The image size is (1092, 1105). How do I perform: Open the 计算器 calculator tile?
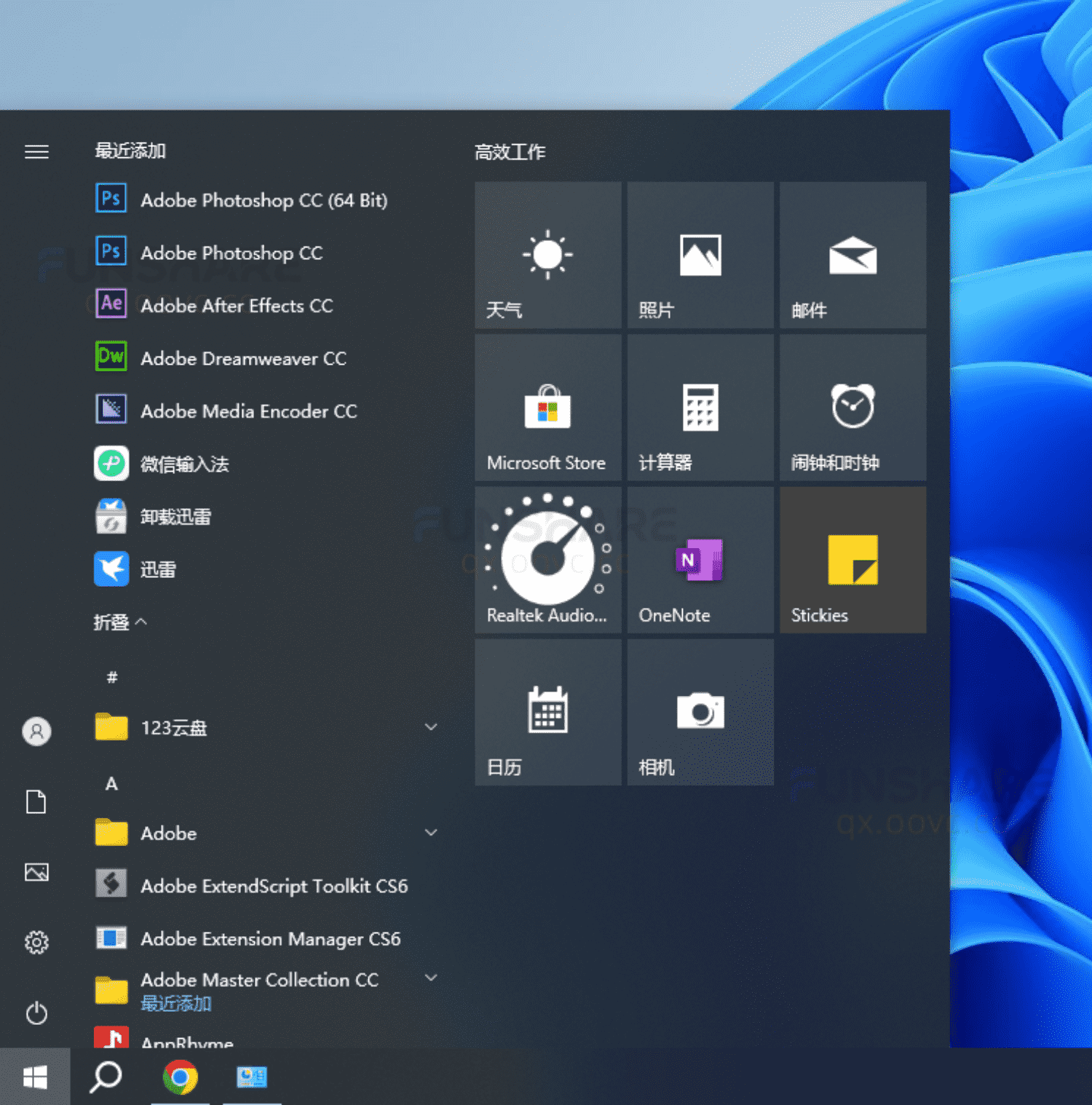(x=700, y=408)
